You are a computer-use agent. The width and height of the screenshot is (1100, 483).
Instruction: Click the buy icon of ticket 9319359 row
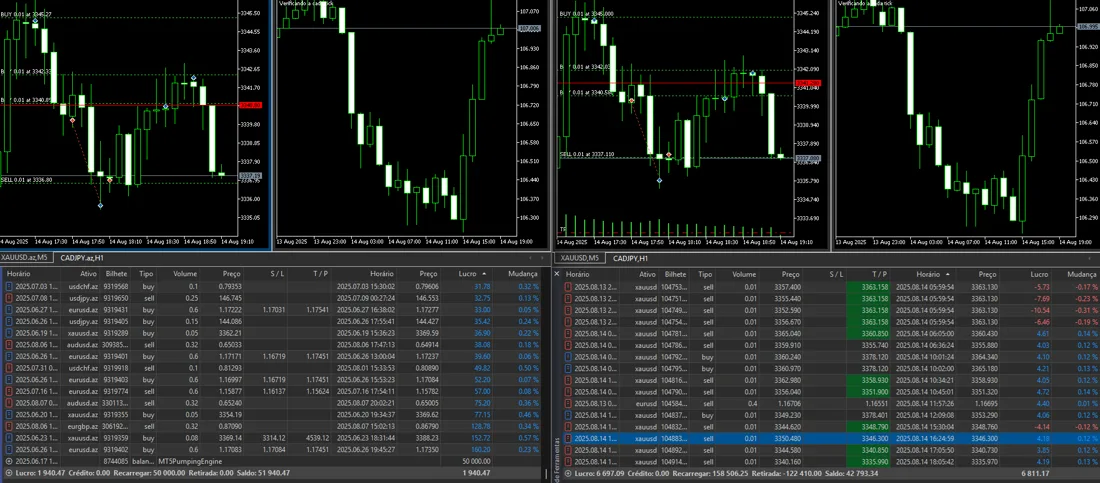pos(8,438)
